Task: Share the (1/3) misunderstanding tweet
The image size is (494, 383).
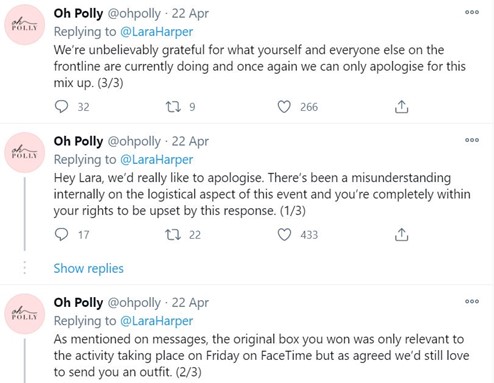Action: click(401, 235)
